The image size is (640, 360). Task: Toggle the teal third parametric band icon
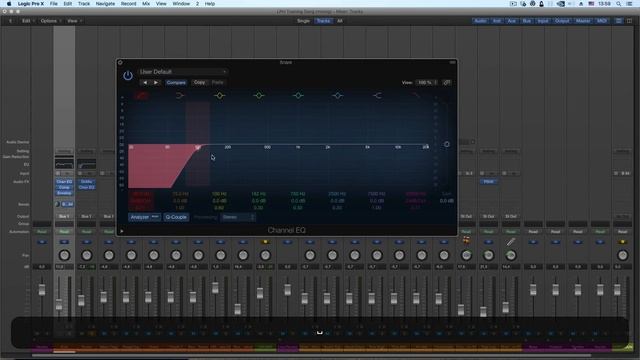[298, 96]
